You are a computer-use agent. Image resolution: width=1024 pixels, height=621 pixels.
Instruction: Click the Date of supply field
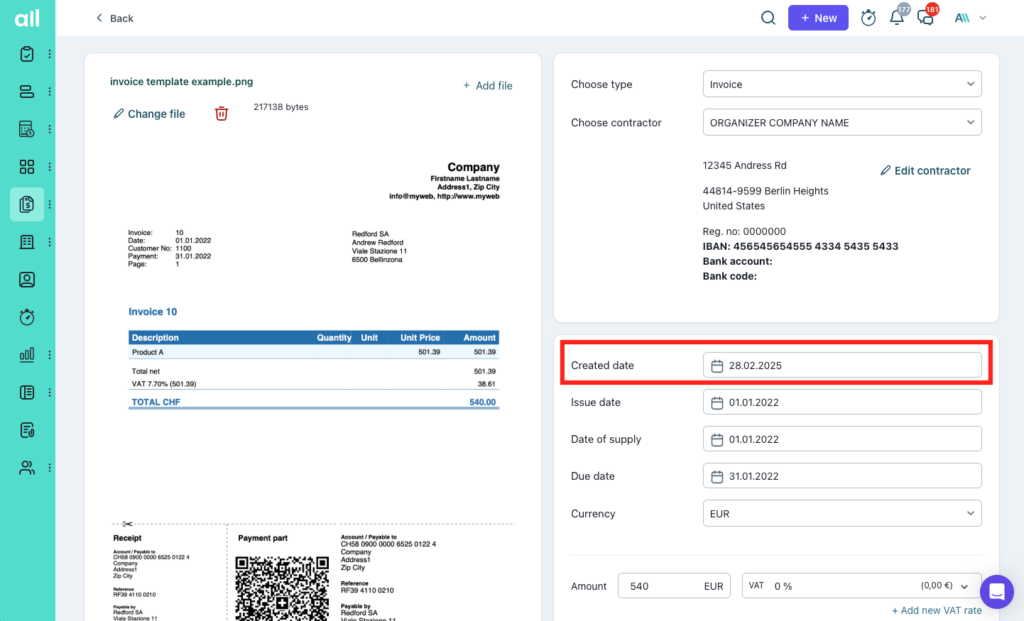tap(842, 439)
